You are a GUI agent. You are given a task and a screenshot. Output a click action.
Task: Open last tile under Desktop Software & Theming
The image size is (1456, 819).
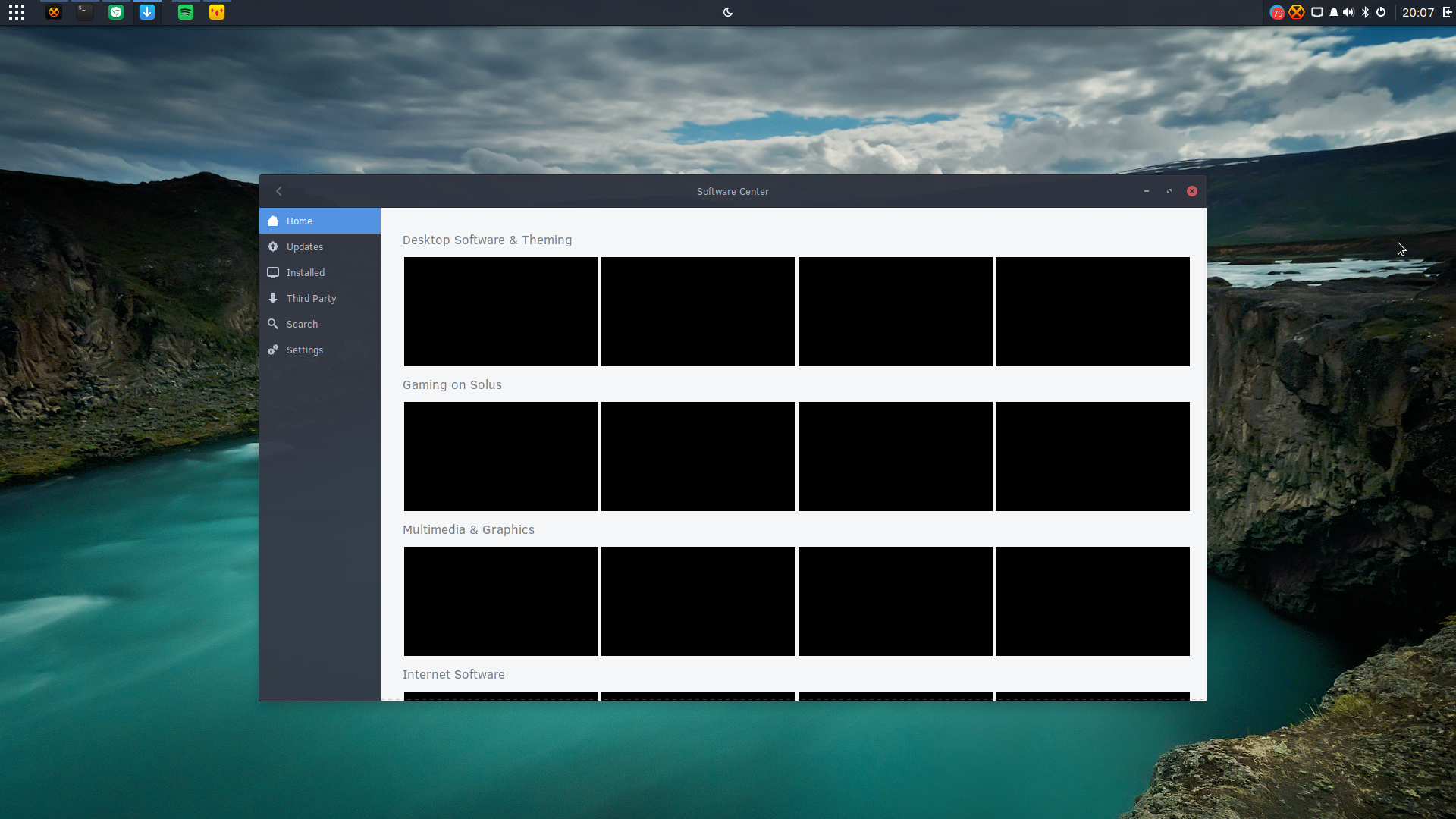coord(1093,312)
